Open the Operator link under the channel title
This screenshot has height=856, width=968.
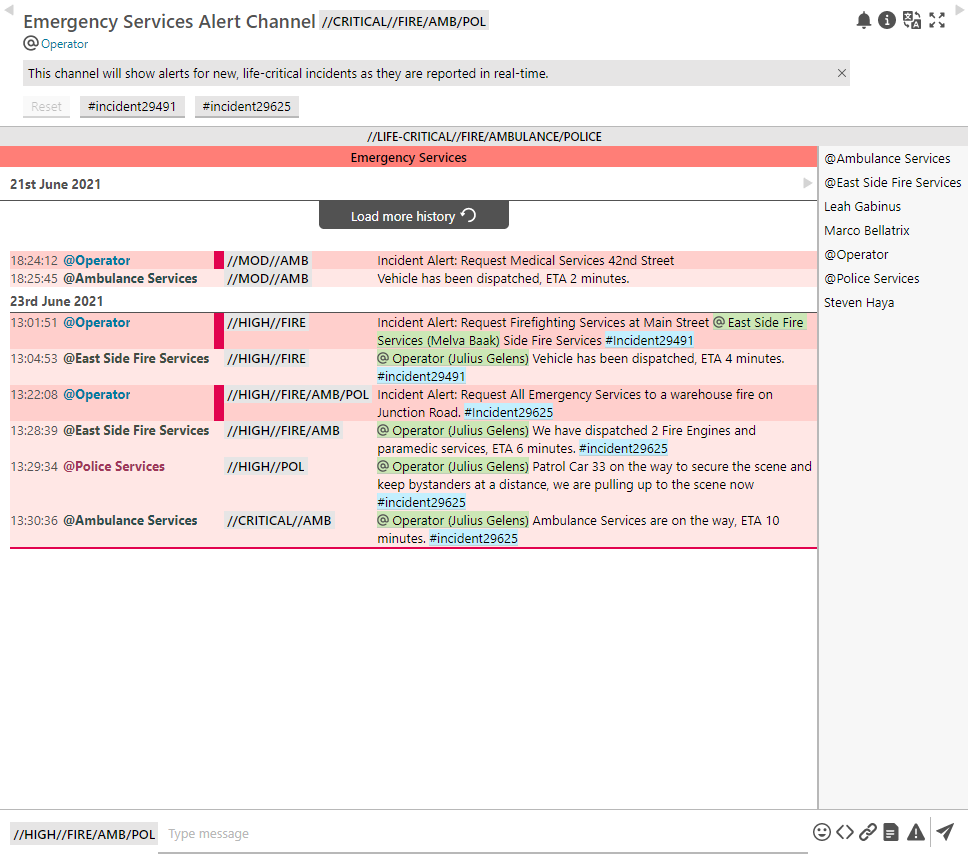point(64,44)
